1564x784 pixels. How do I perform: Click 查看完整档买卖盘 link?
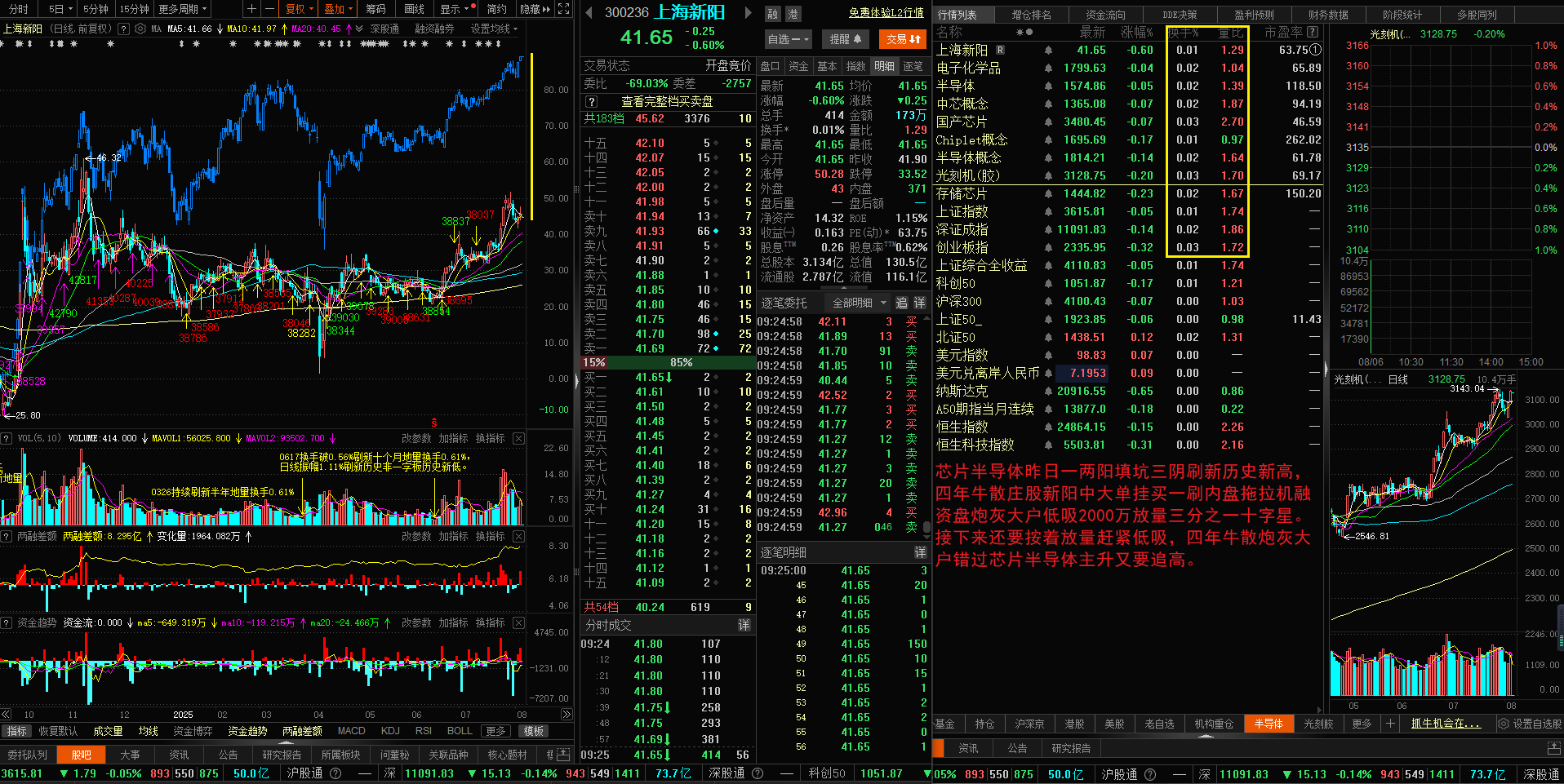click(x=667, y=102)
